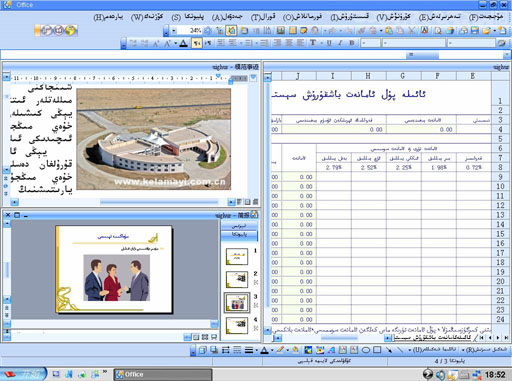Open the (F) File menu

[x=486, y=17]
